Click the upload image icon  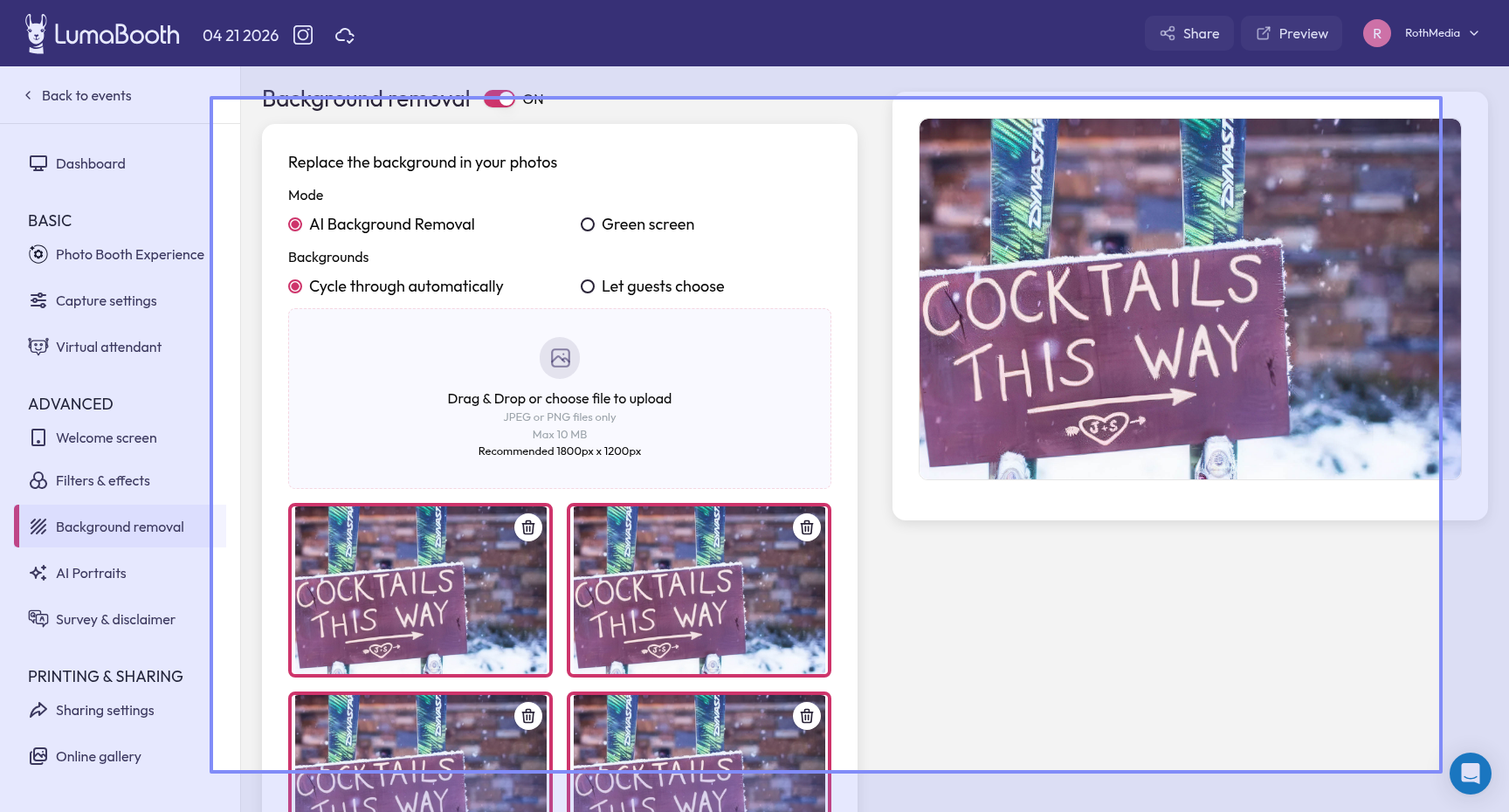[x=560, y=358]
